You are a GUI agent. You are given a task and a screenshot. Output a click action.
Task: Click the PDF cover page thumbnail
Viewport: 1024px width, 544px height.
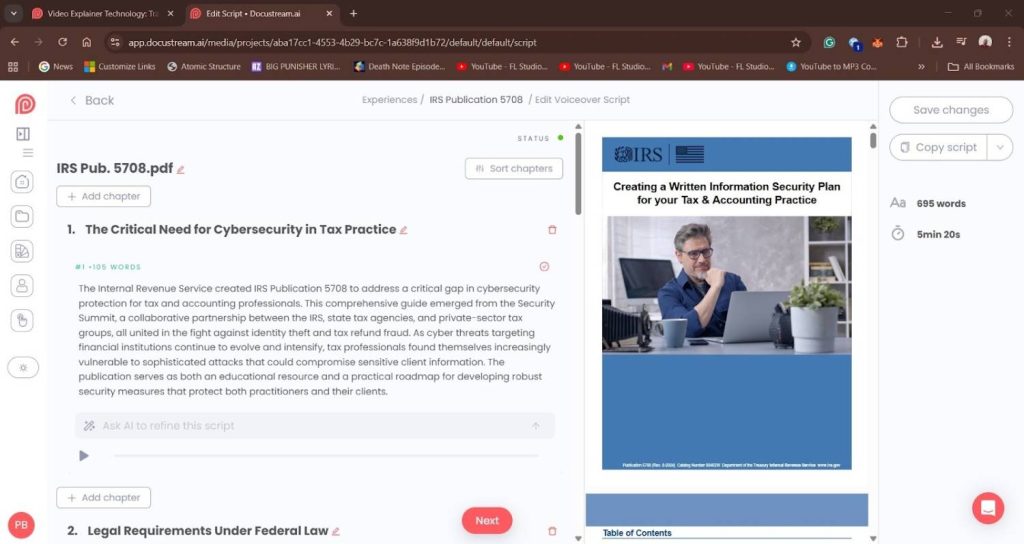click(x=726, y=303)
